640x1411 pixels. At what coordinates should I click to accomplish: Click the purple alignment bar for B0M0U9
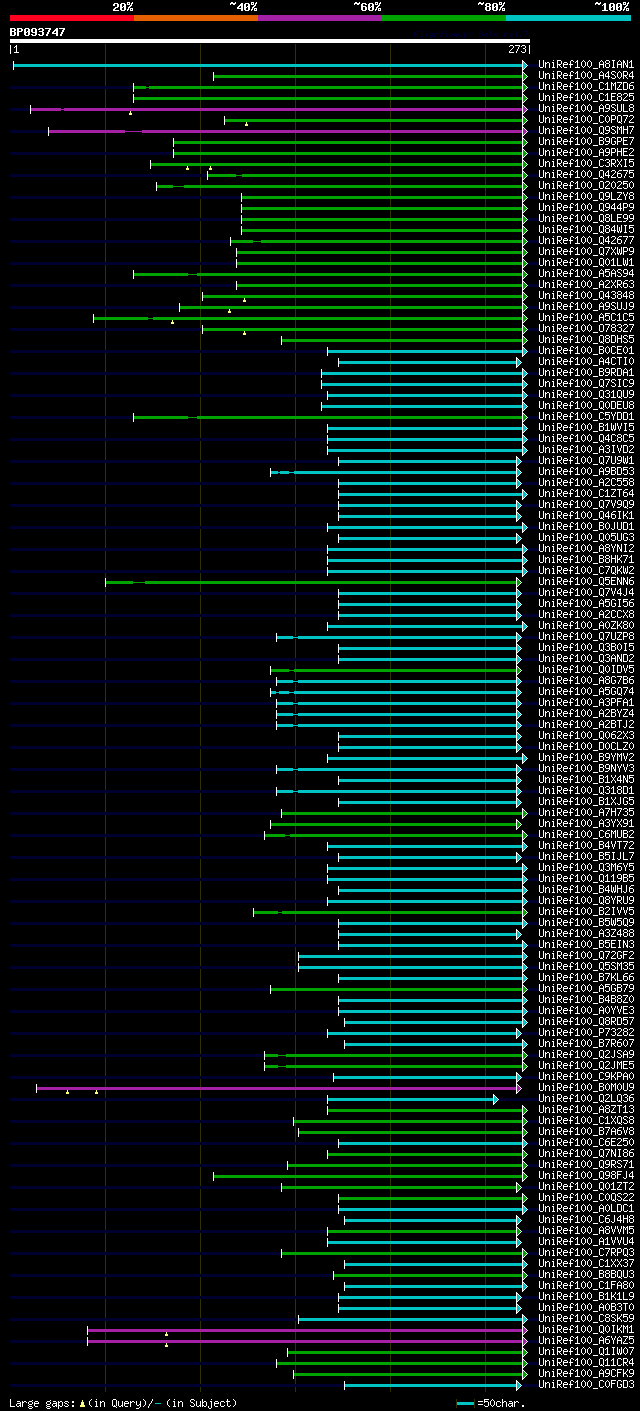coord(278,1088)
